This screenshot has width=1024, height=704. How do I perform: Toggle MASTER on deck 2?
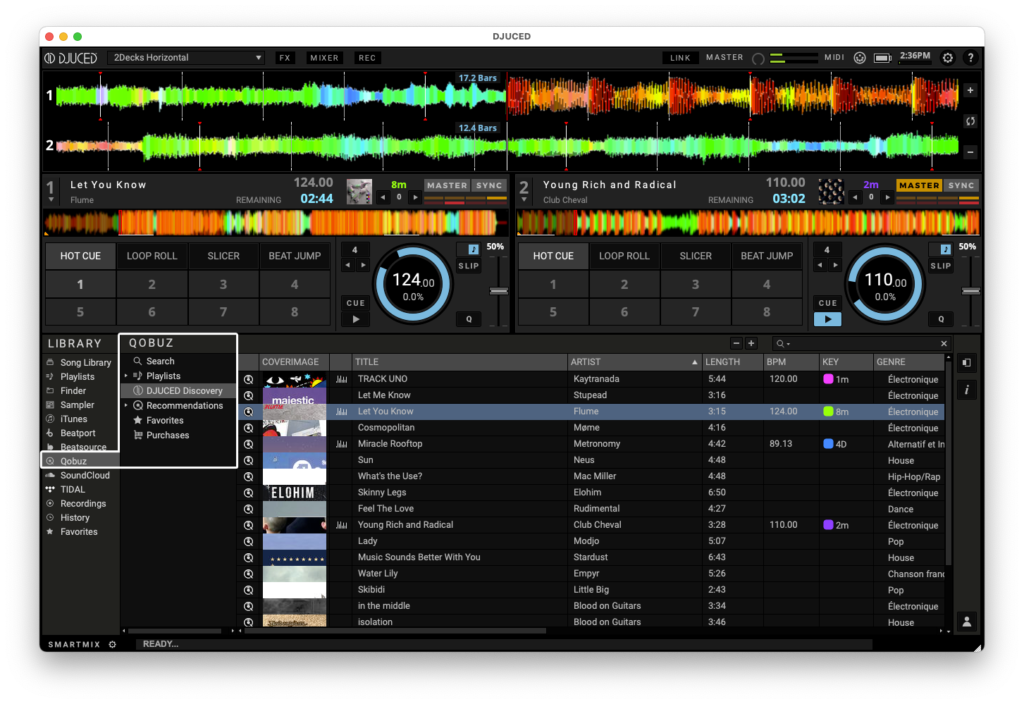918,185
